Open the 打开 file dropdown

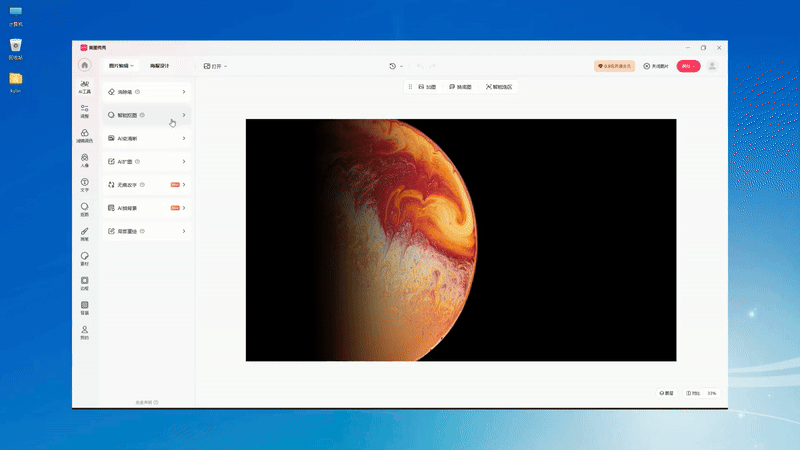point(216,66)
